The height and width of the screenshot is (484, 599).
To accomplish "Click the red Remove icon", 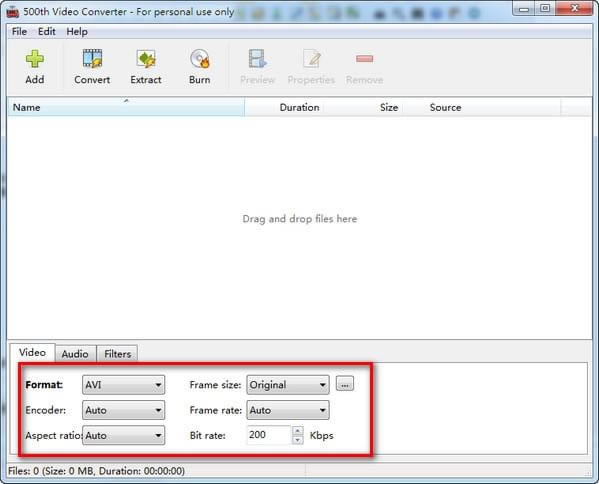I will pyautogui.click(x=364, y=59).
